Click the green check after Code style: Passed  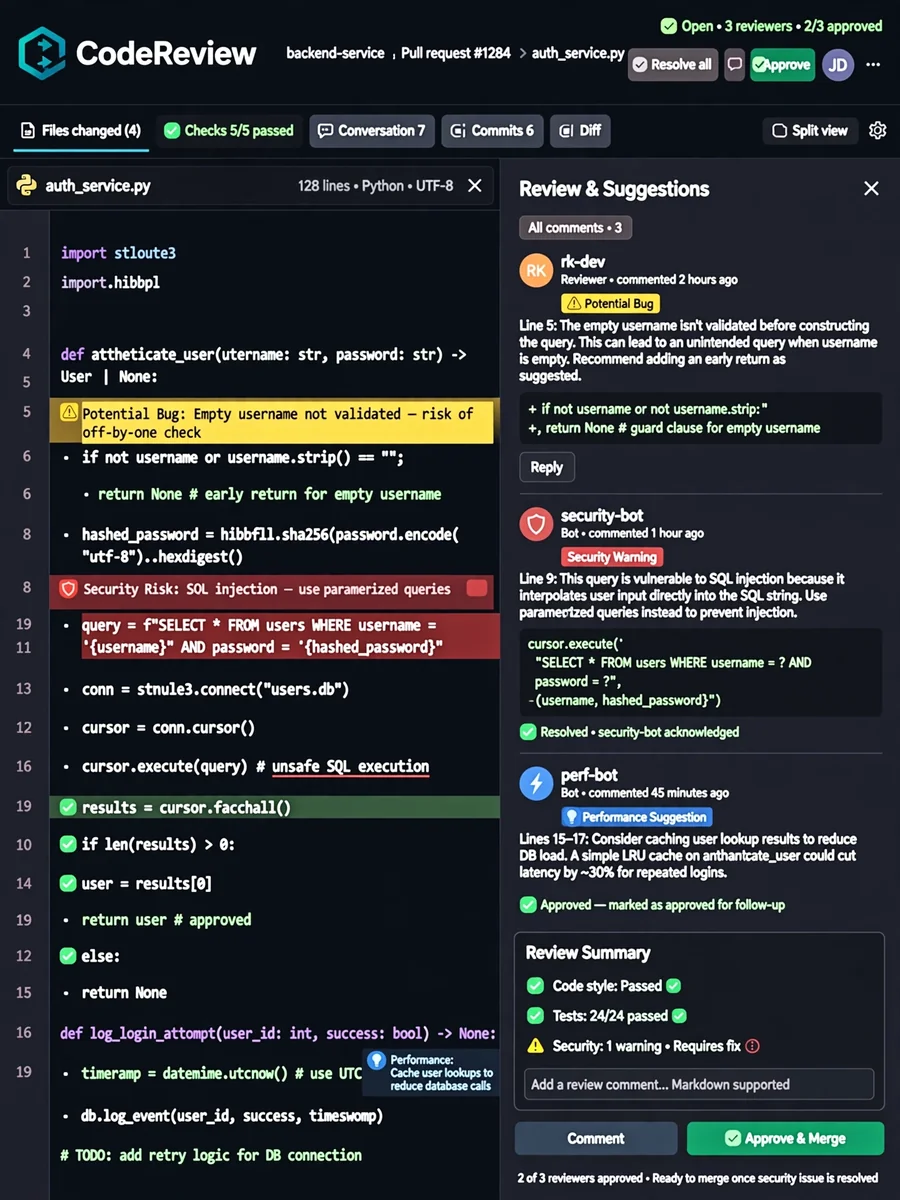pyautogui.click(x=674, y=986)
